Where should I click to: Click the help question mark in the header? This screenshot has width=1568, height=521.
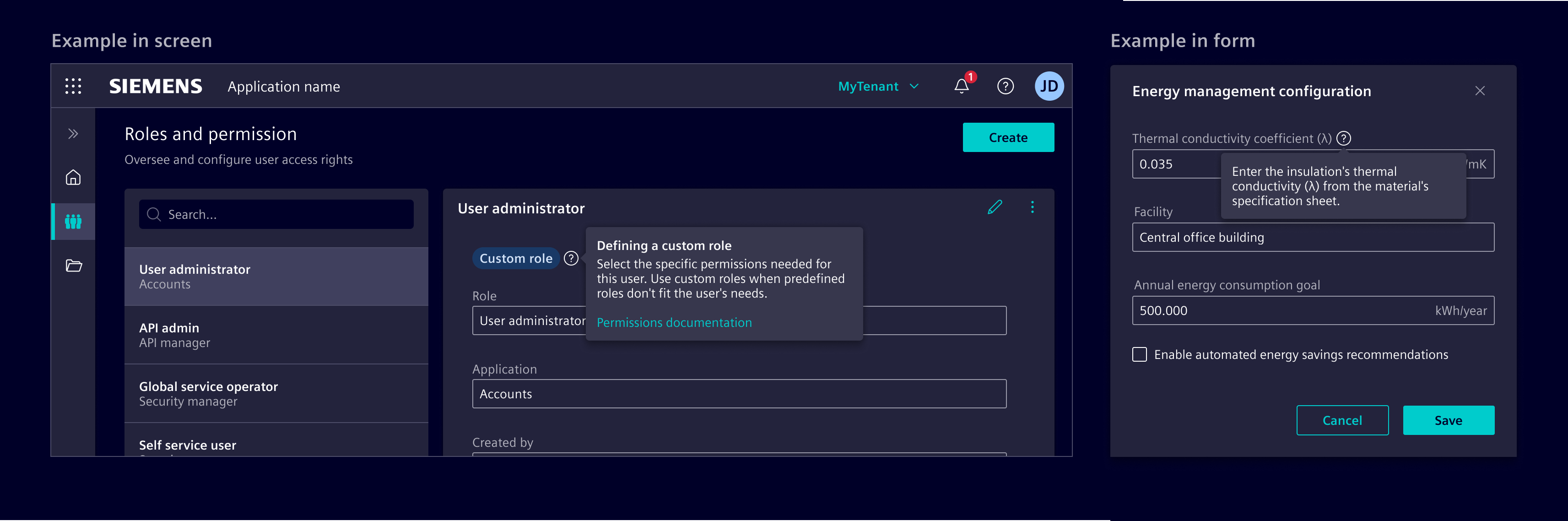[1005, 86]
